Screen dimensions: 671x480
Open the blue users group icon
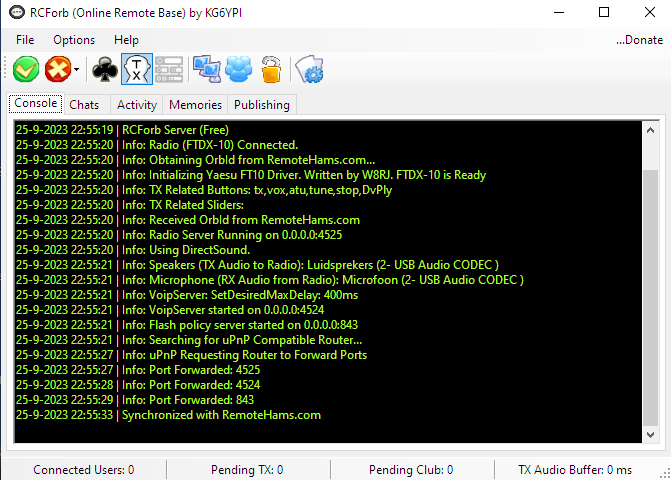tap(239, 69)
